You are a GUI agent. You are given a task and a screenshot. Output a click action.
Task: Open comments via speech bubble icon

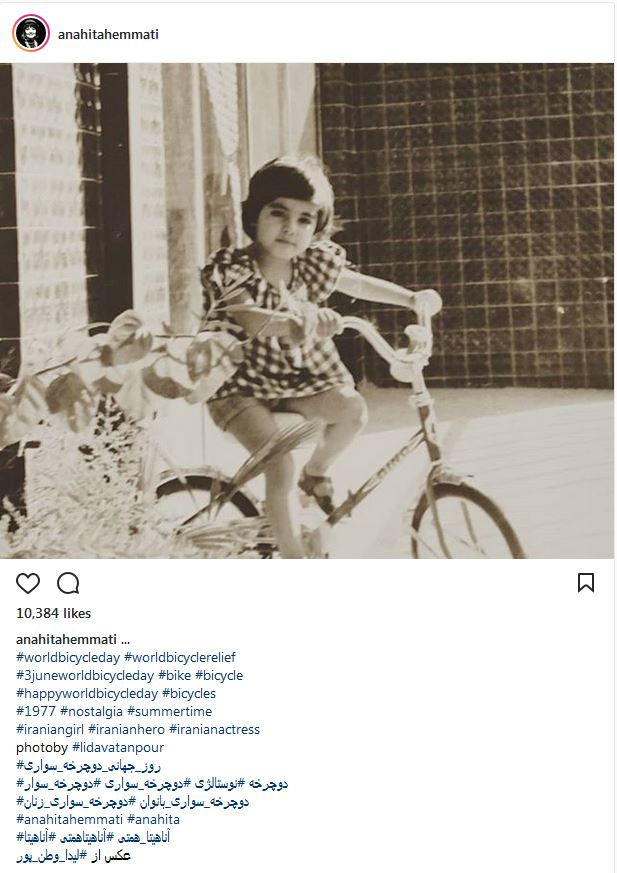pos(68,583)
